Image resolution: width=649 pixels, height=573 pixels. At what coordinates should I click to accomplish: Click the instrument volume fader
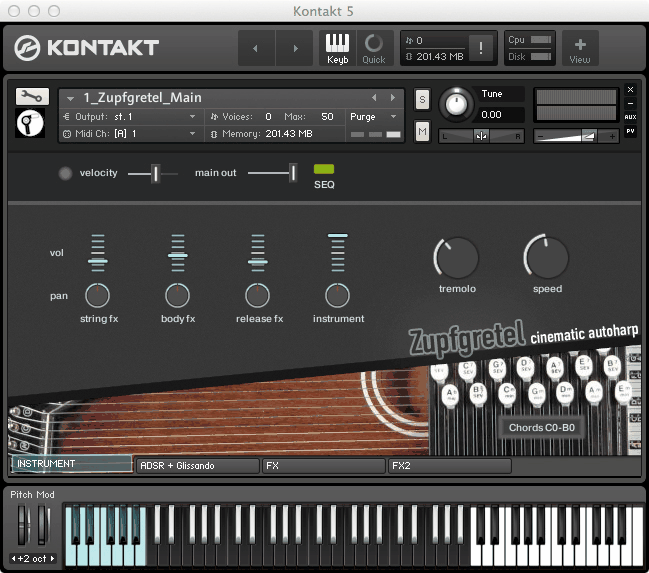click(338, 236)
